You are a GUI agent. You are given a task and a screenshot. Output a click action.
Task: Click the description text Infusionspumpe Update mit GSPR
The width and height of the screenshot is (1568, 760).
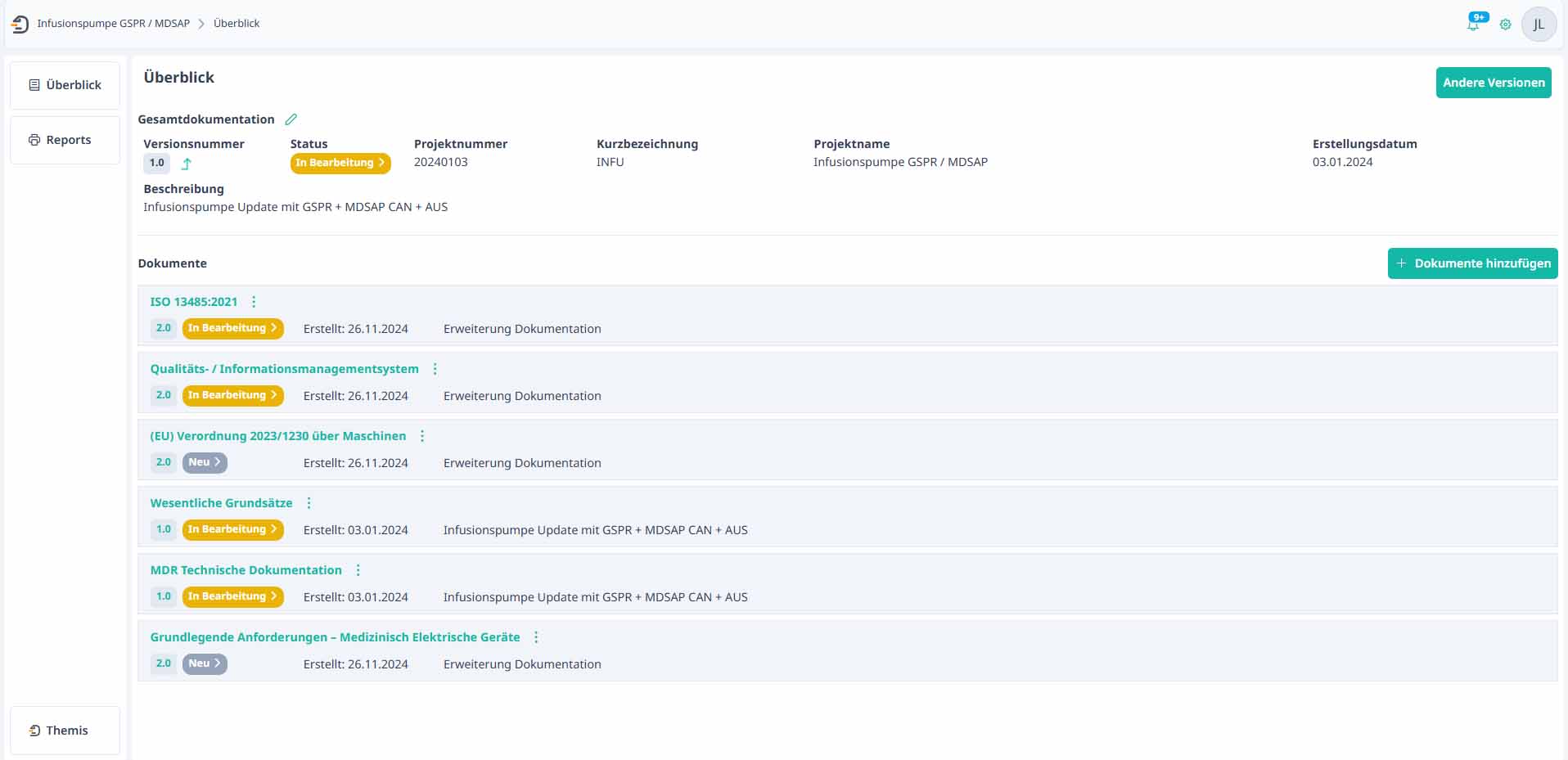(x=295, y=207)
